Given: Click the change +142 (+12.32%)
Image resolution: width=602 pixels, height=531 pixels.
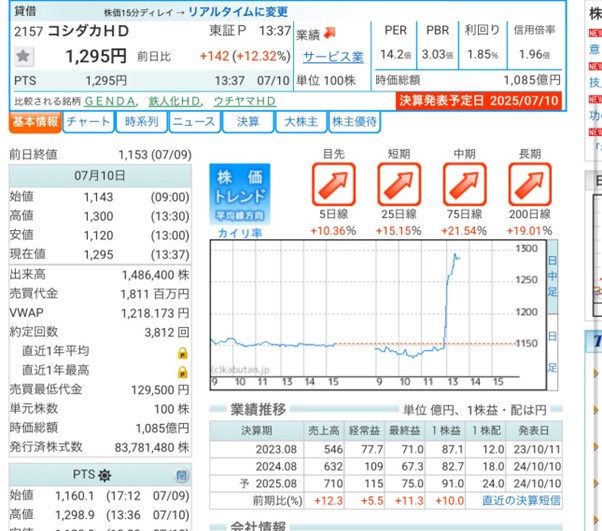Looking at the screenshot, I should point(245,56).
